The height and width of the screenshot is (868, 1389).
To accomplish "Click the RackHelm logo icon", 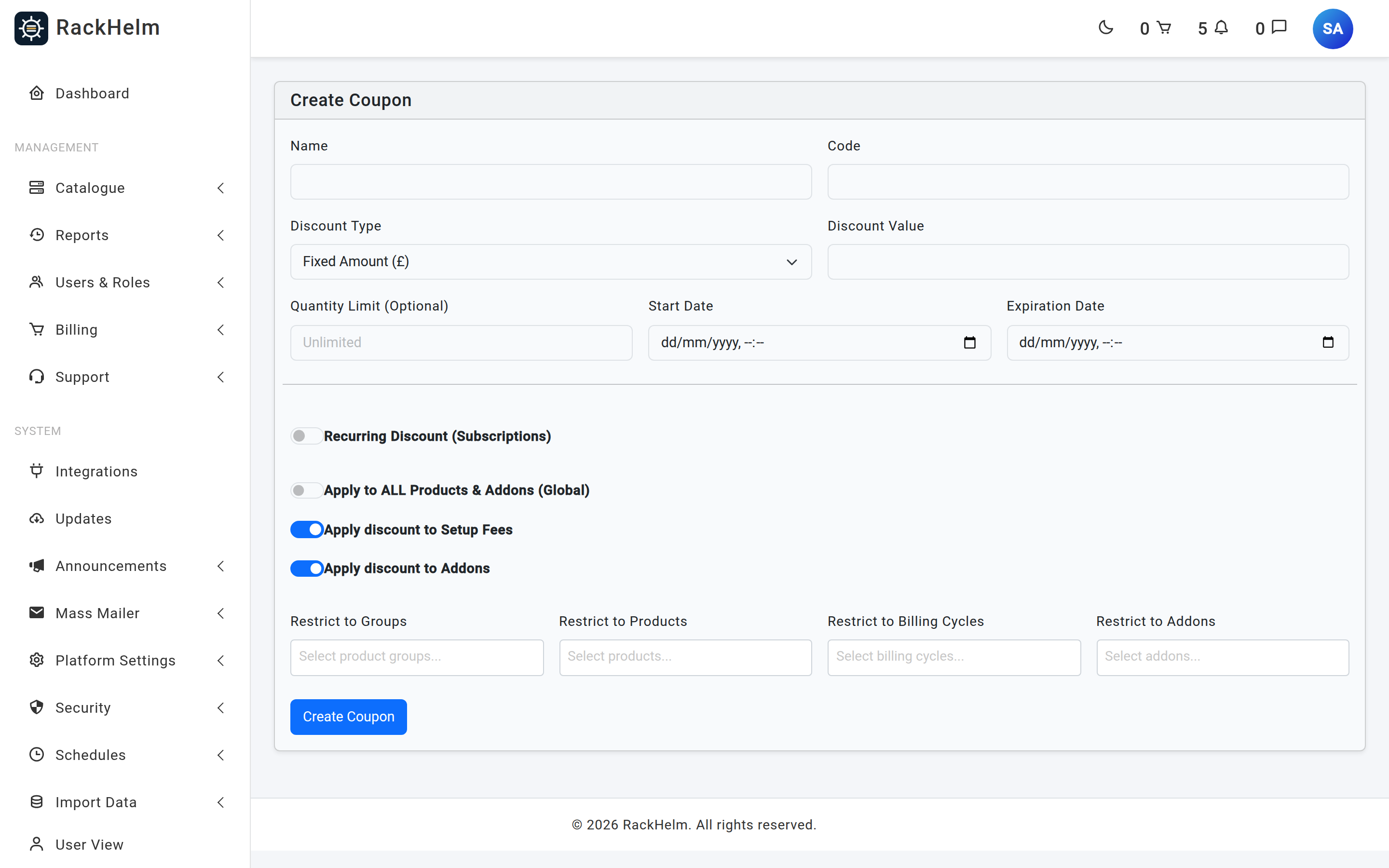I will coord(31,28).
